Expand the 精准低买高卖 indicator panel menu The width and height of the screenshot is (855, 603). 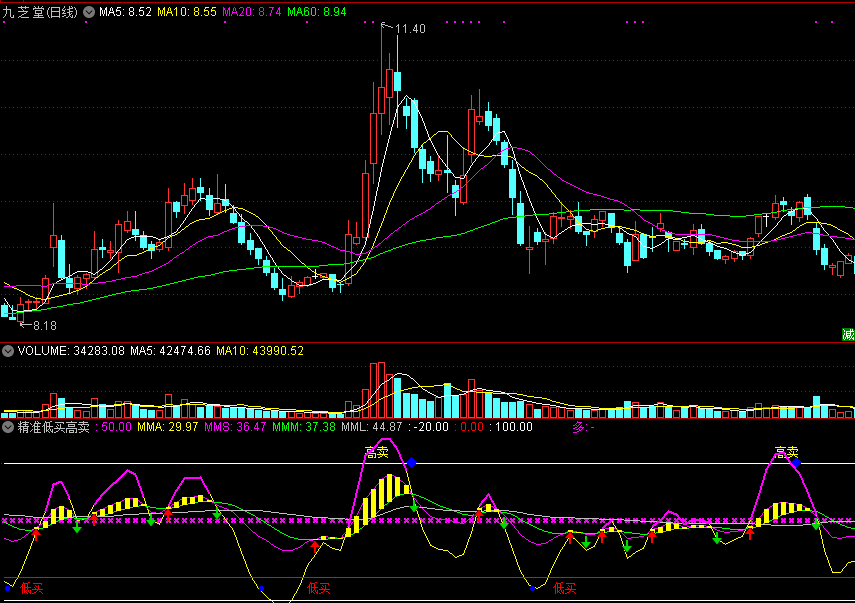8,427
